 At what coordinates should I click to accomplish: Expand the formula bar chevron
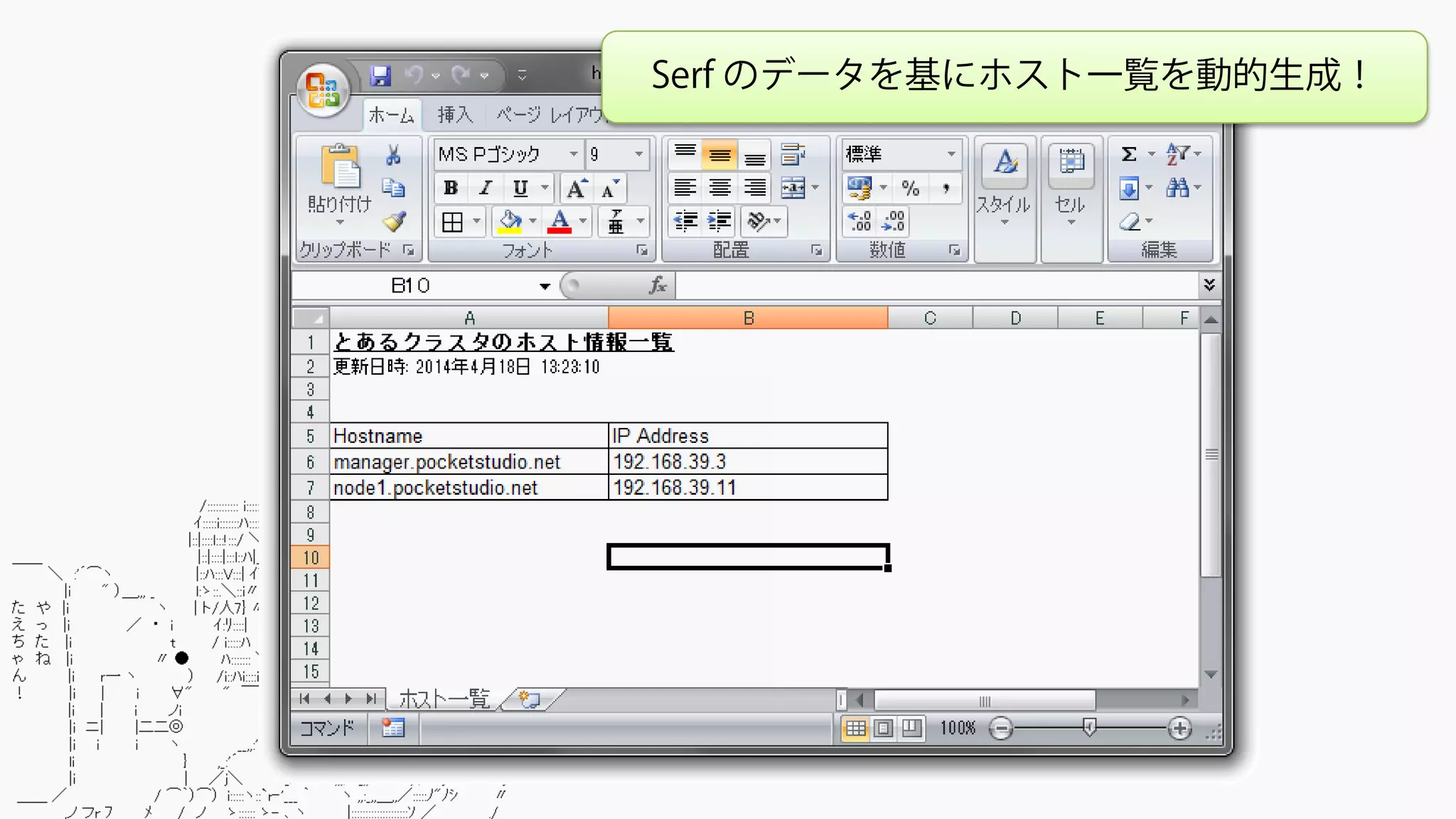click(x=1209, y=285)
